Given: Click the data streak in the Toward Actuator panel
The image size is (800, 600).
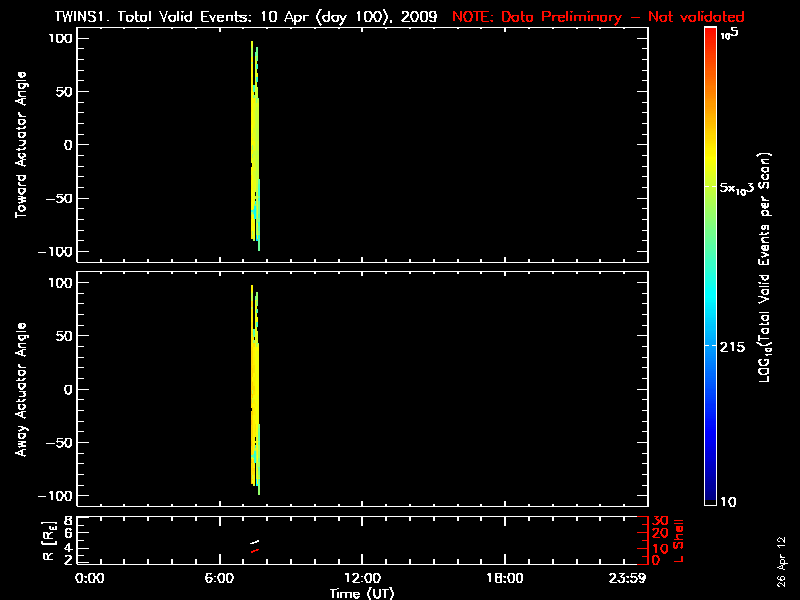Looking at the screenshot, I should click(x=255, y=150).
